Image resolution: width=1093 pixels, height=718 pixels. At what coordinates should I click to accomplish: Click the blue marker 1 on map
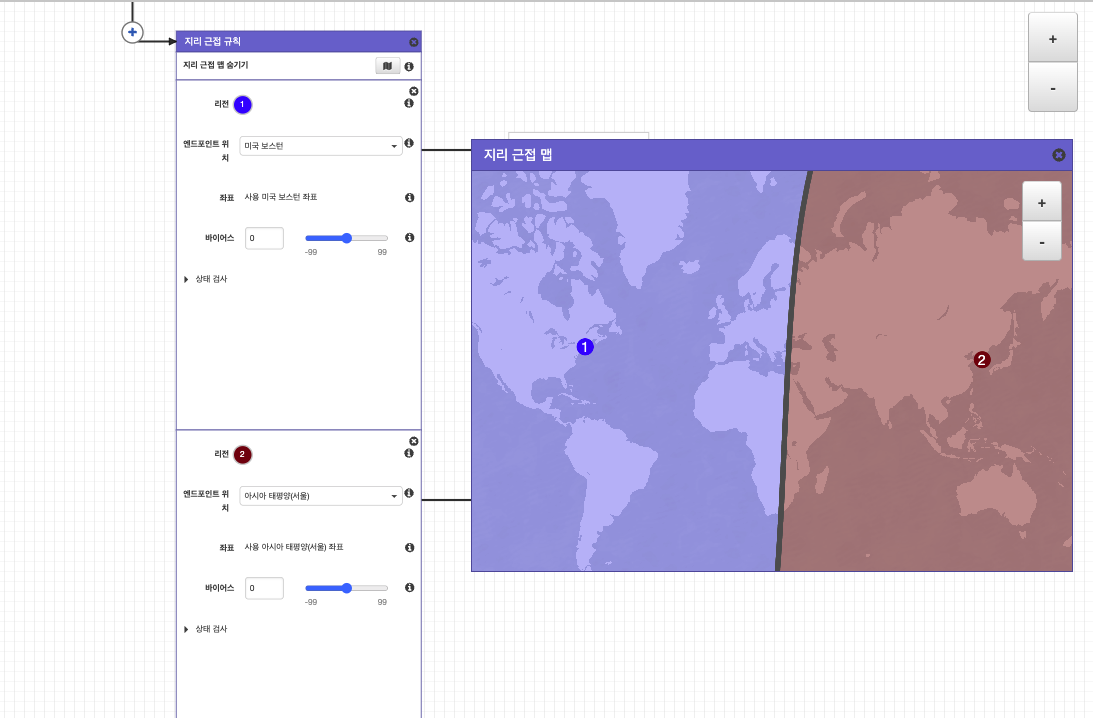pos(586,347)
